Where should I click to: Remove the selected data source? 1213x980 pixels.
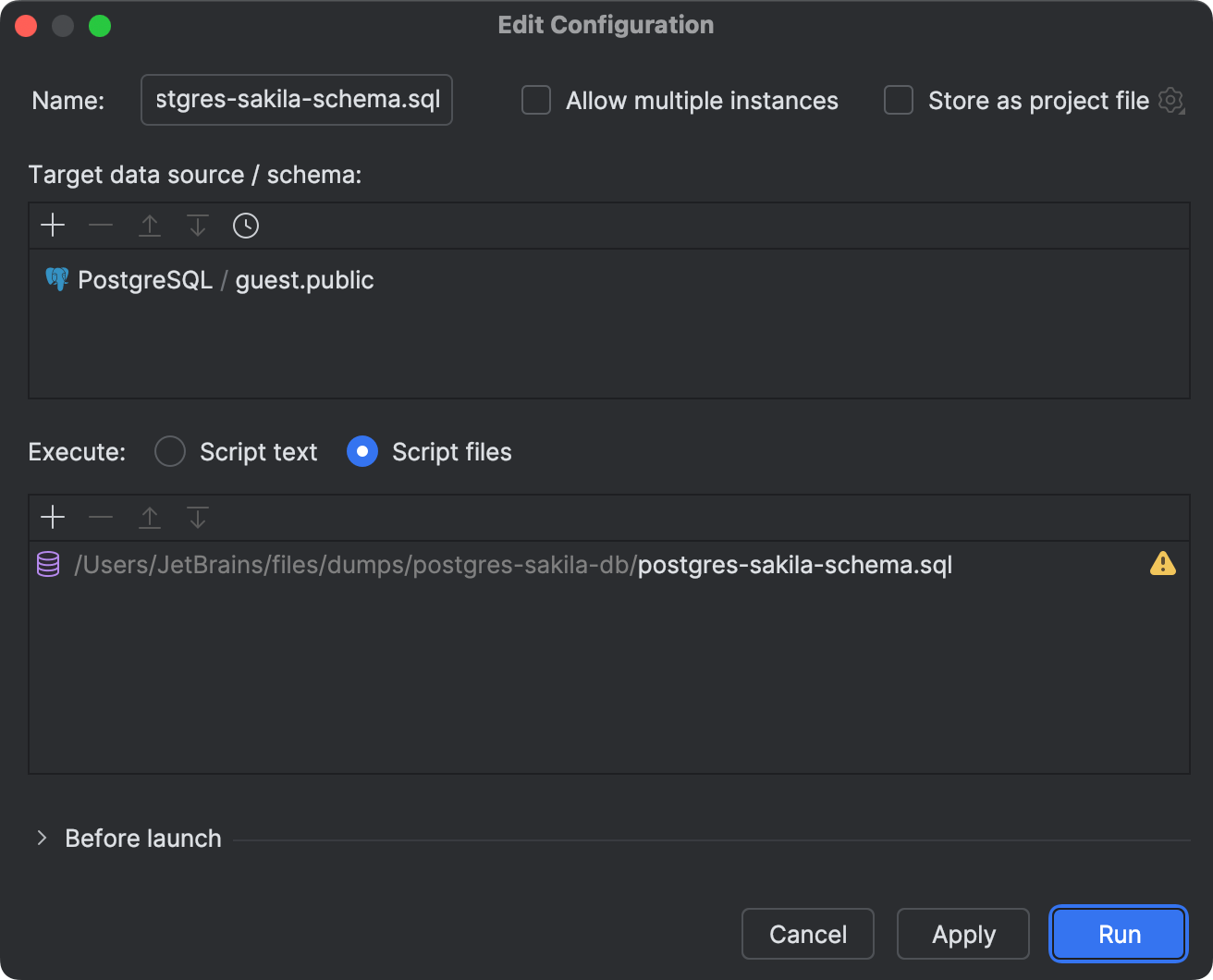point(101,225)
